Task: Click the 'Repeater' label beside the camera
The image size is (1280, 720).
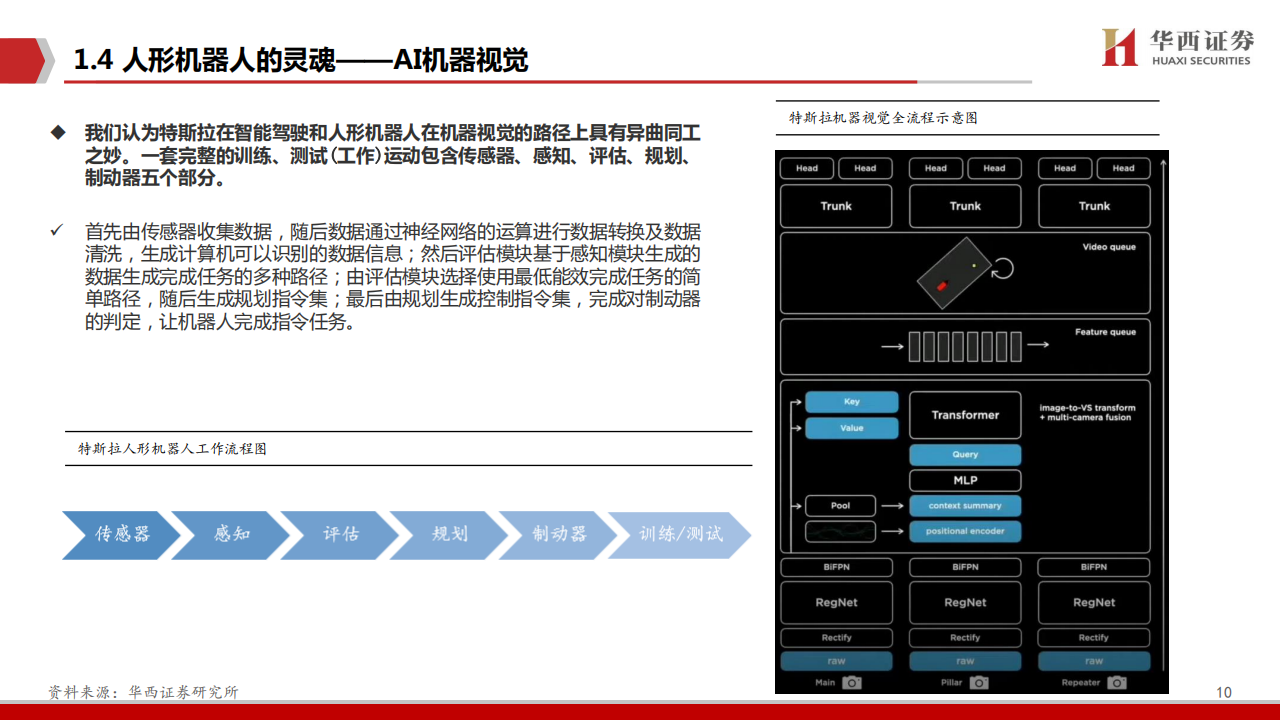Action: pos(1081,683)
